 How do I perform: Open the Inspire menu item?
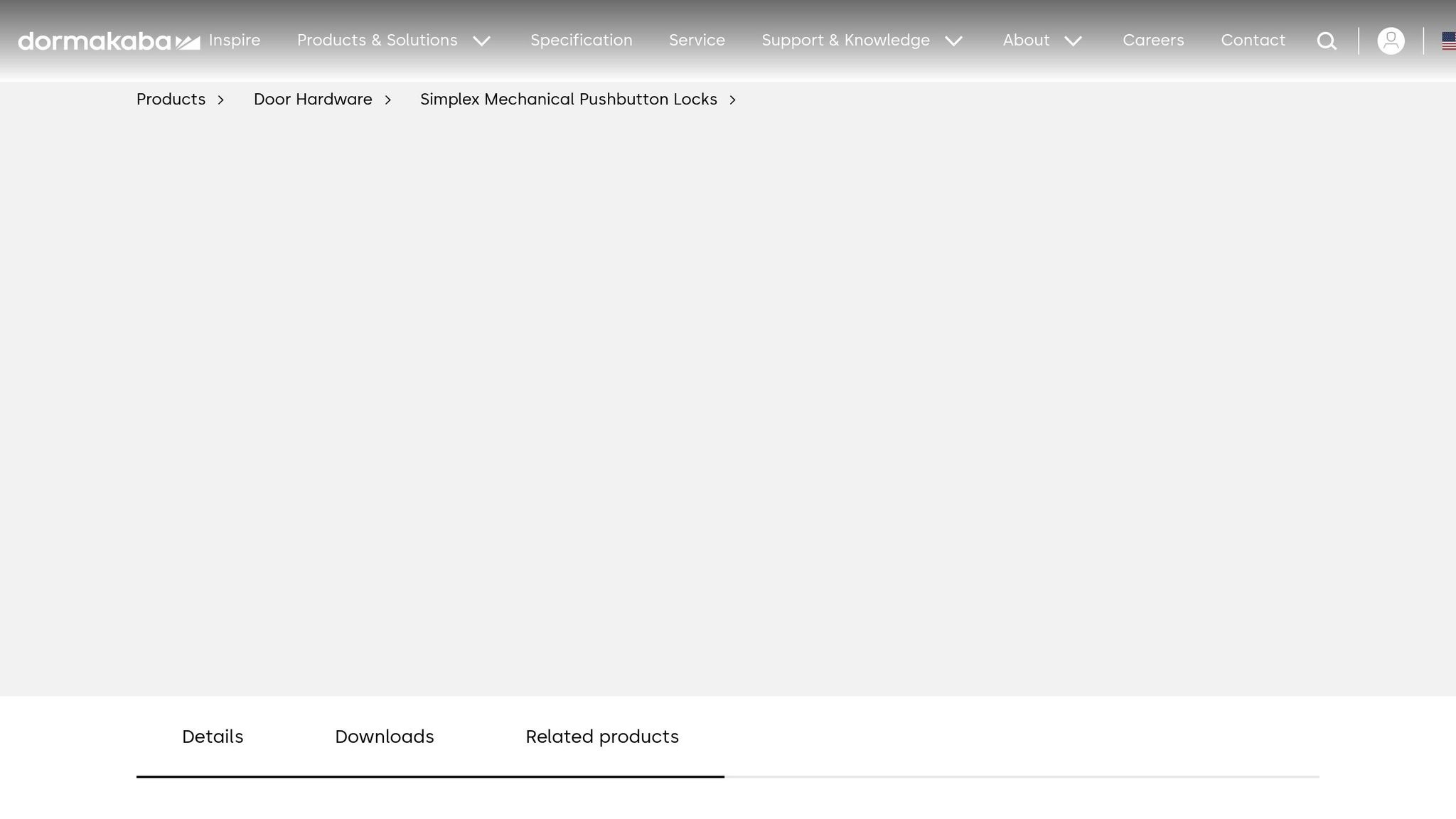coord(235,41)
